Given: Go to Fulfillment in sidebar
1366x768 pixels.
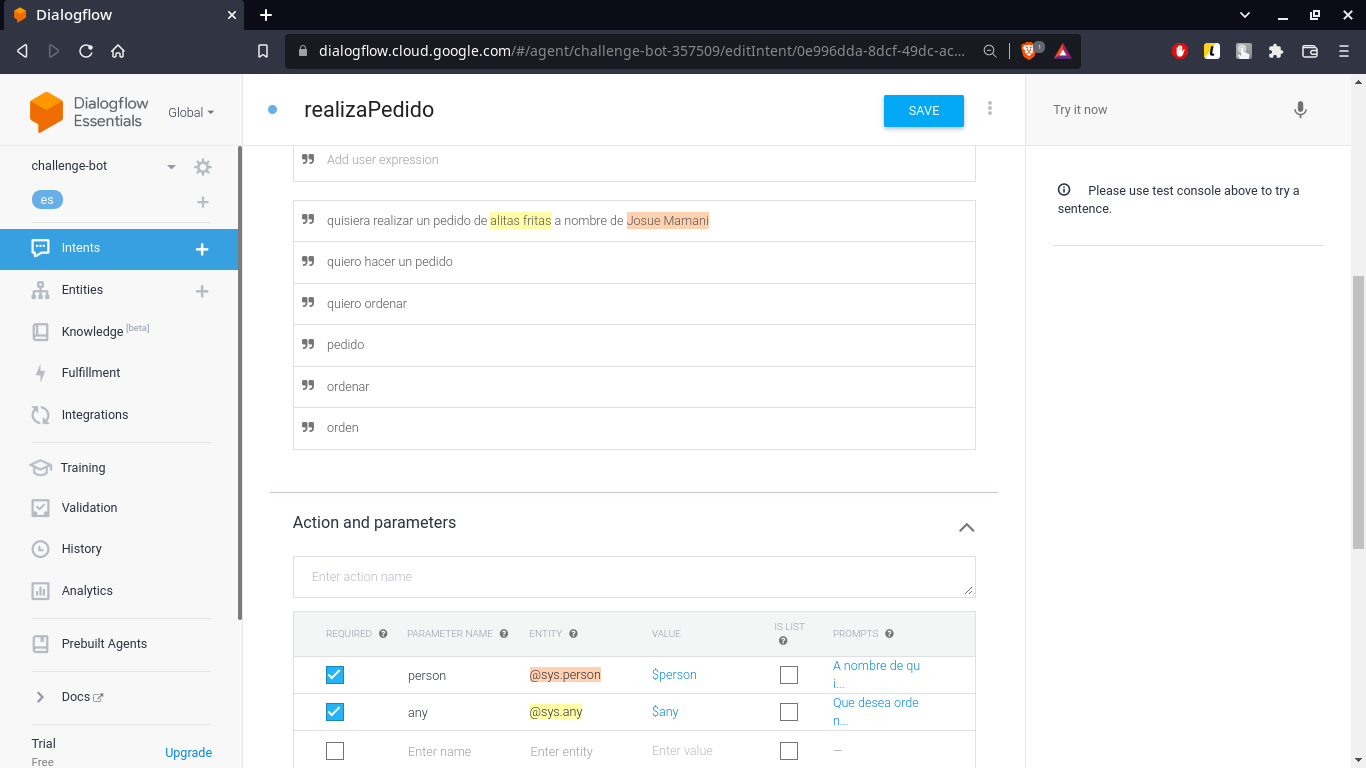Looking at the screenshot, I should click(91, 373).
